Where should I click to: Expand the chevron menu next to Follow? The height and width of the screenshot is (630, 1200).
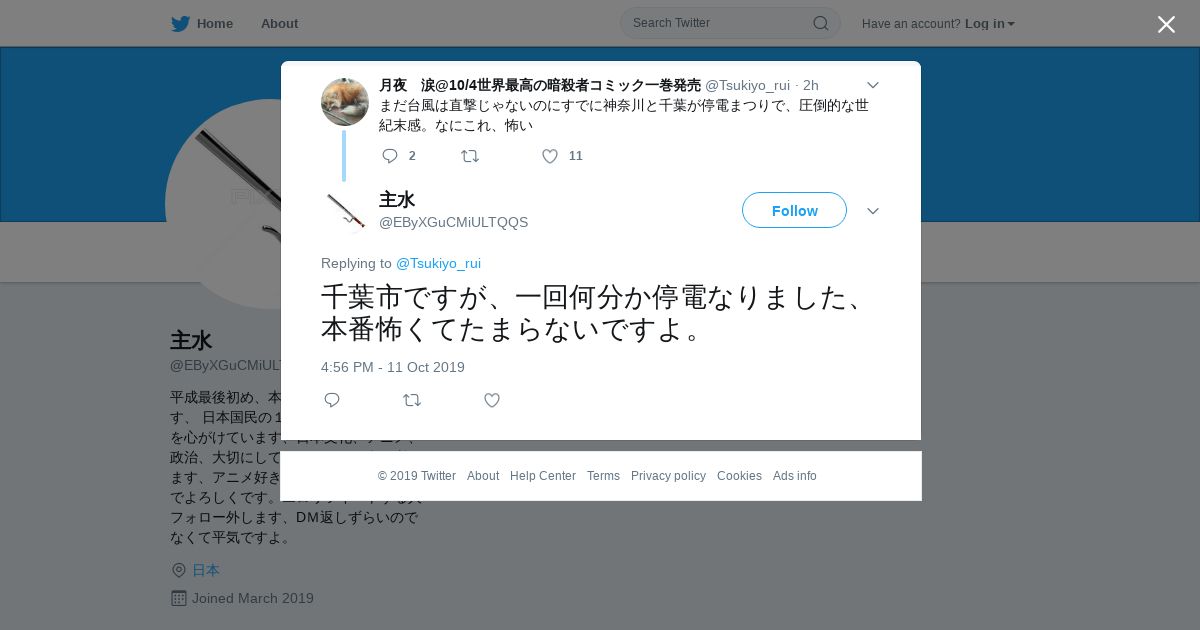(872, 211)
